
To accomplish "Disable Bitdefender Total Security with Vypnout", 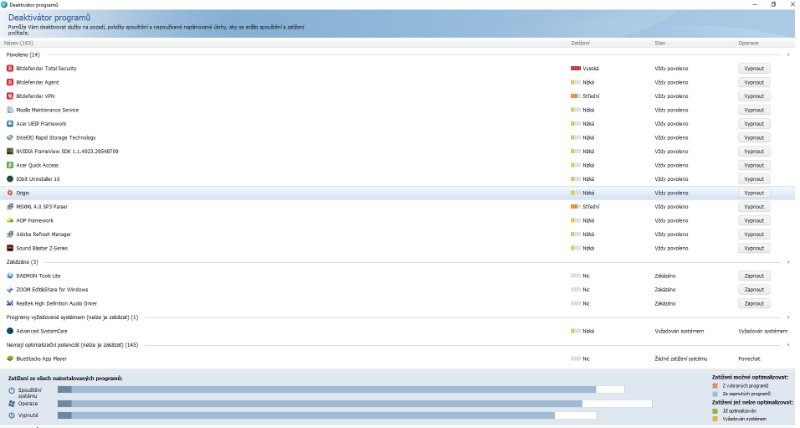I will coord(754,68).
